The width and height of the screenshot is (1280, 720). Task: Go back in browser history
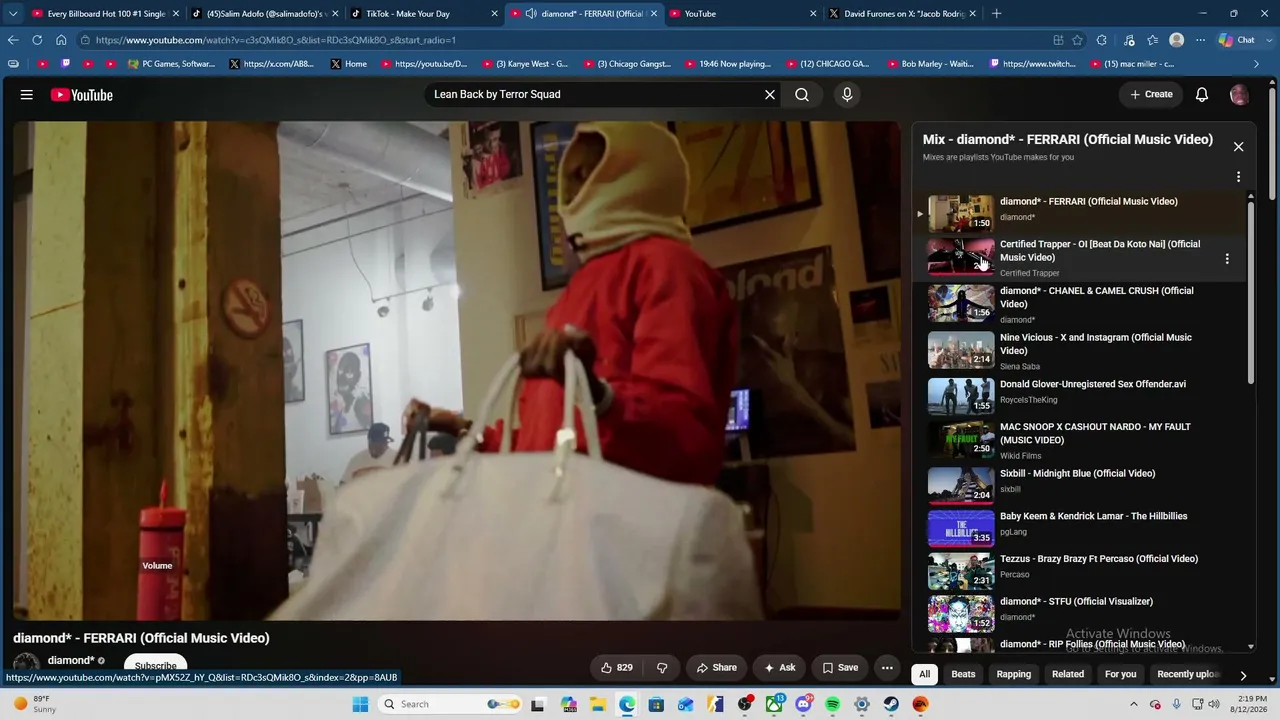tap(13, 40)
